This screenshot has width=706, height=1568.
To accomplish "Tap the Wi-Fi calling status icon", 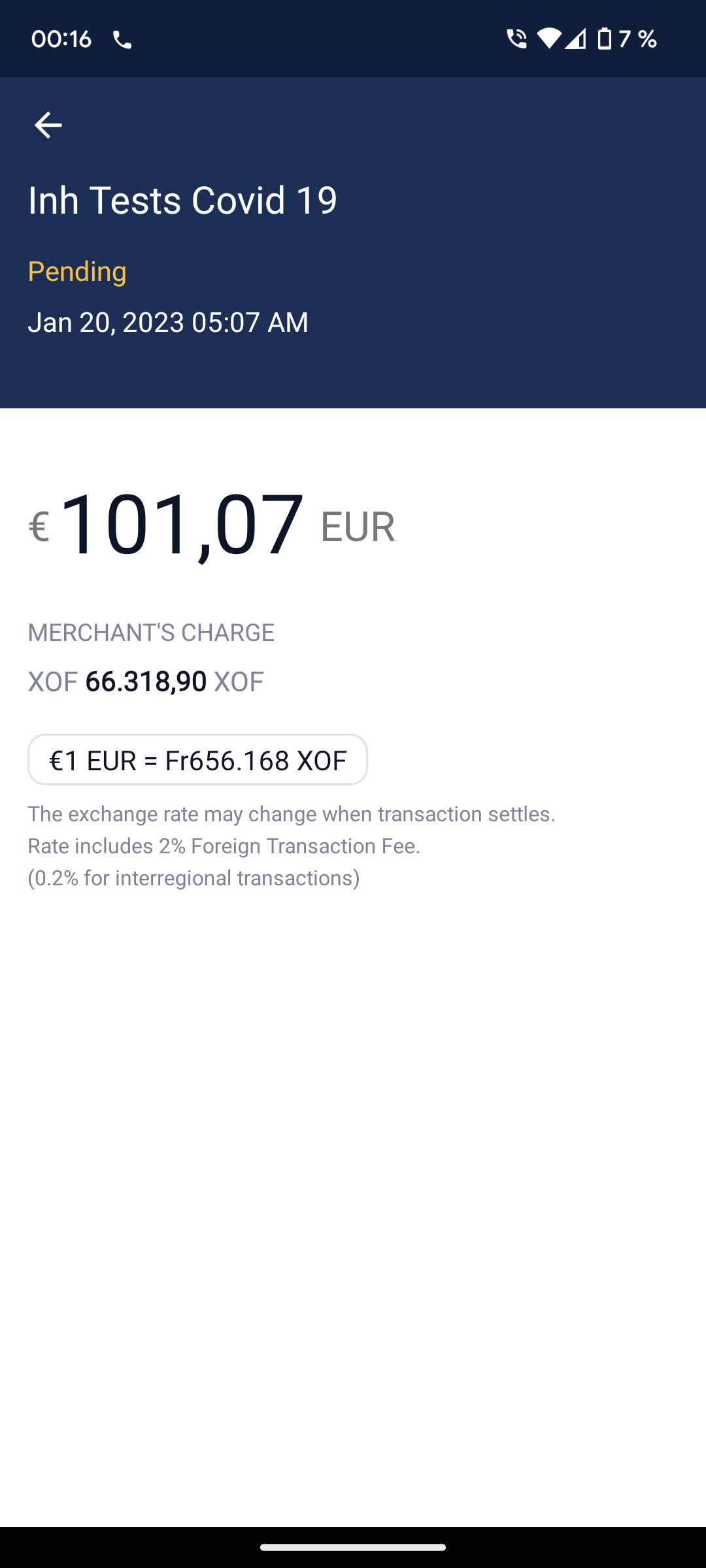I will point(516,39).
